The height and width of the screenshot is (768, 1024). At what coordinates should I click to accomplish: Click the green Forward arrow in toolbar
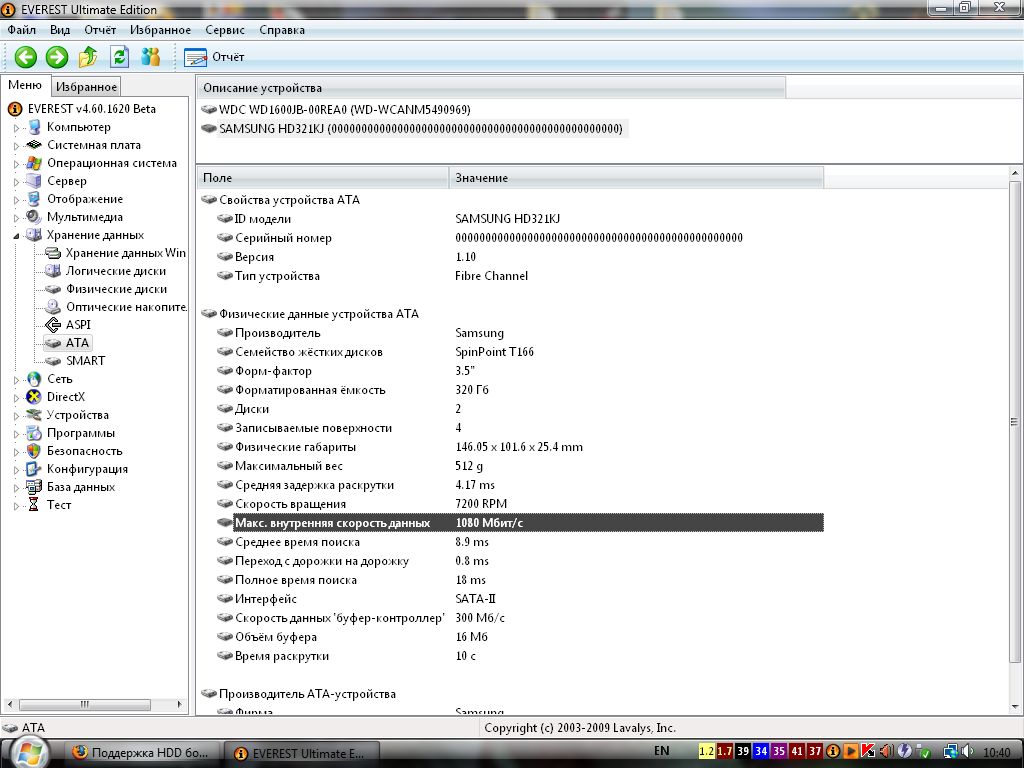click(57, 57)
